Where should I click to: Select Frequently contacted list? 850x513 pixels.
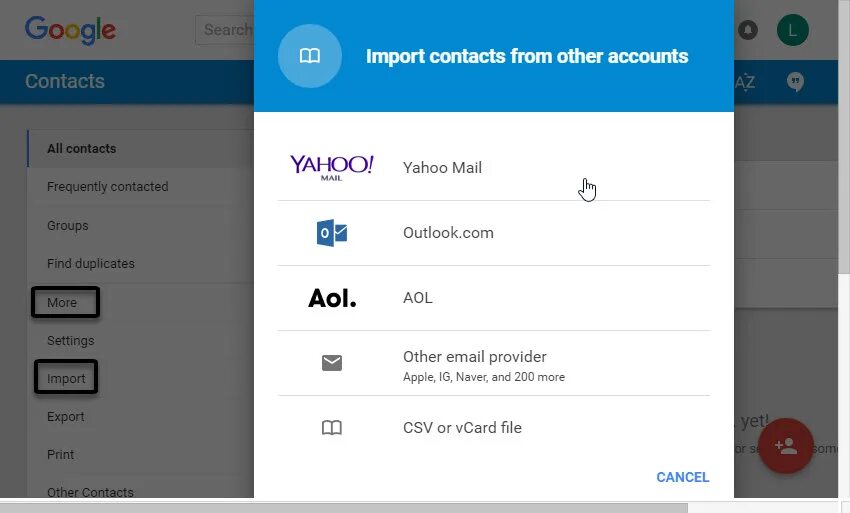[x=107, y=187]
